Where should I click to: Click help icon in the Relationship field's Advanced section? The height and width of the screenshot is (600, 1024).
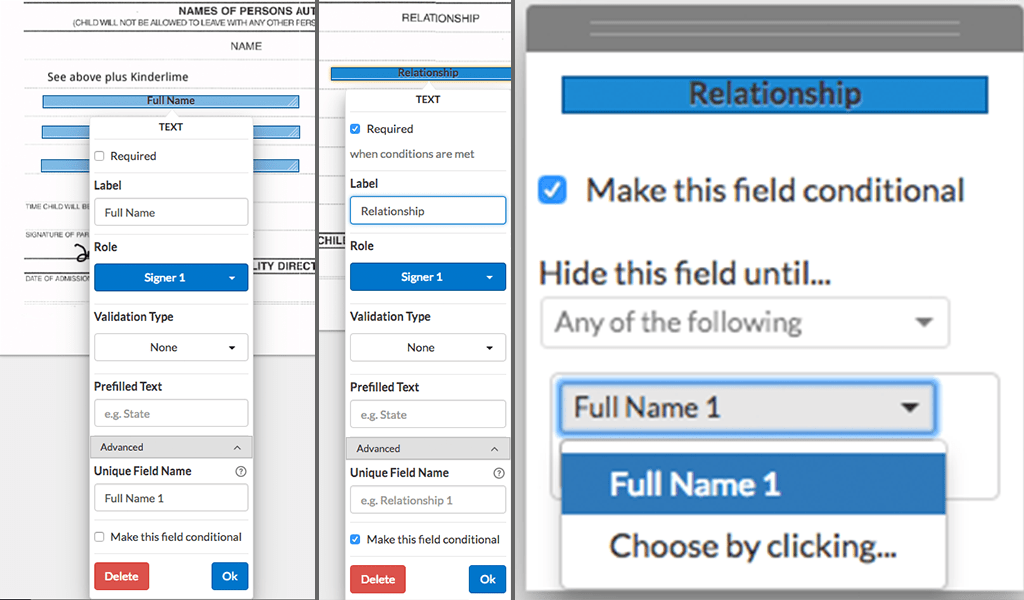click(x=499, y=473)
